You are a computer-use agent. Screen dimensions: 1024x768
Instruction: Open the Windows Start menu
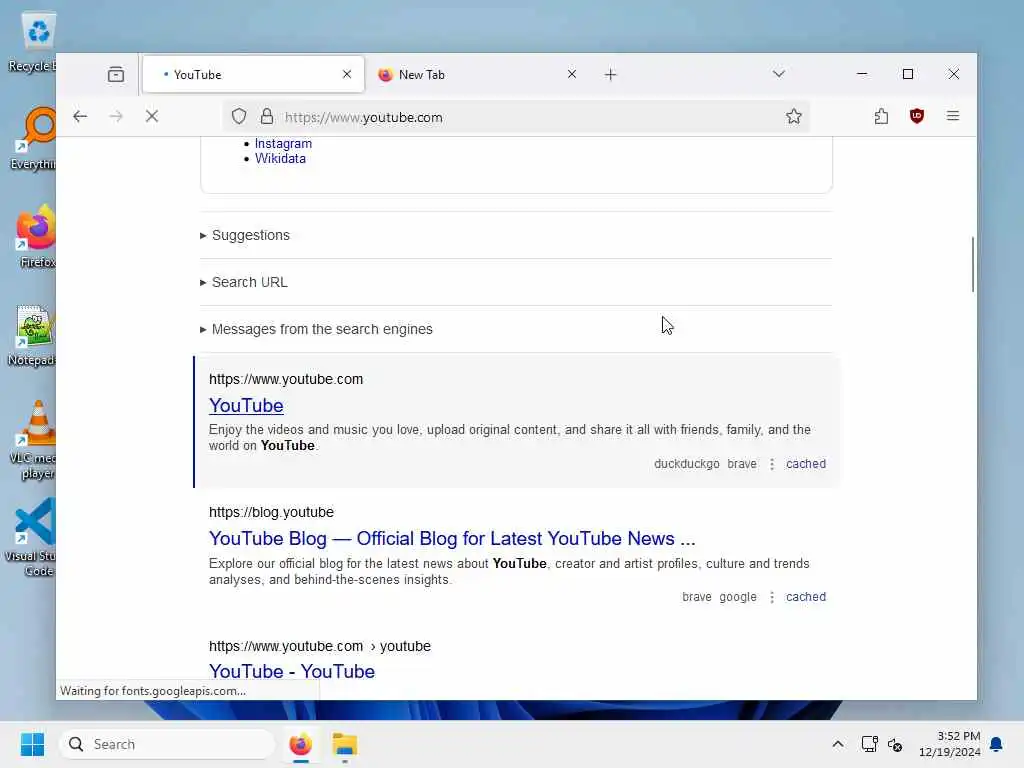32,744
